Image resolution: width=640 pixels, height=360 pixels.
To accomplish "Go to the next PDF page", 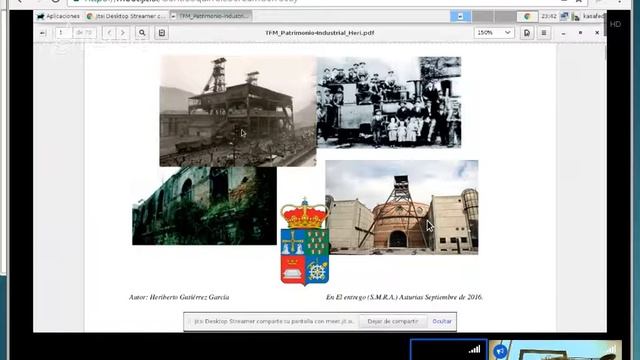I will pos(123,33).
